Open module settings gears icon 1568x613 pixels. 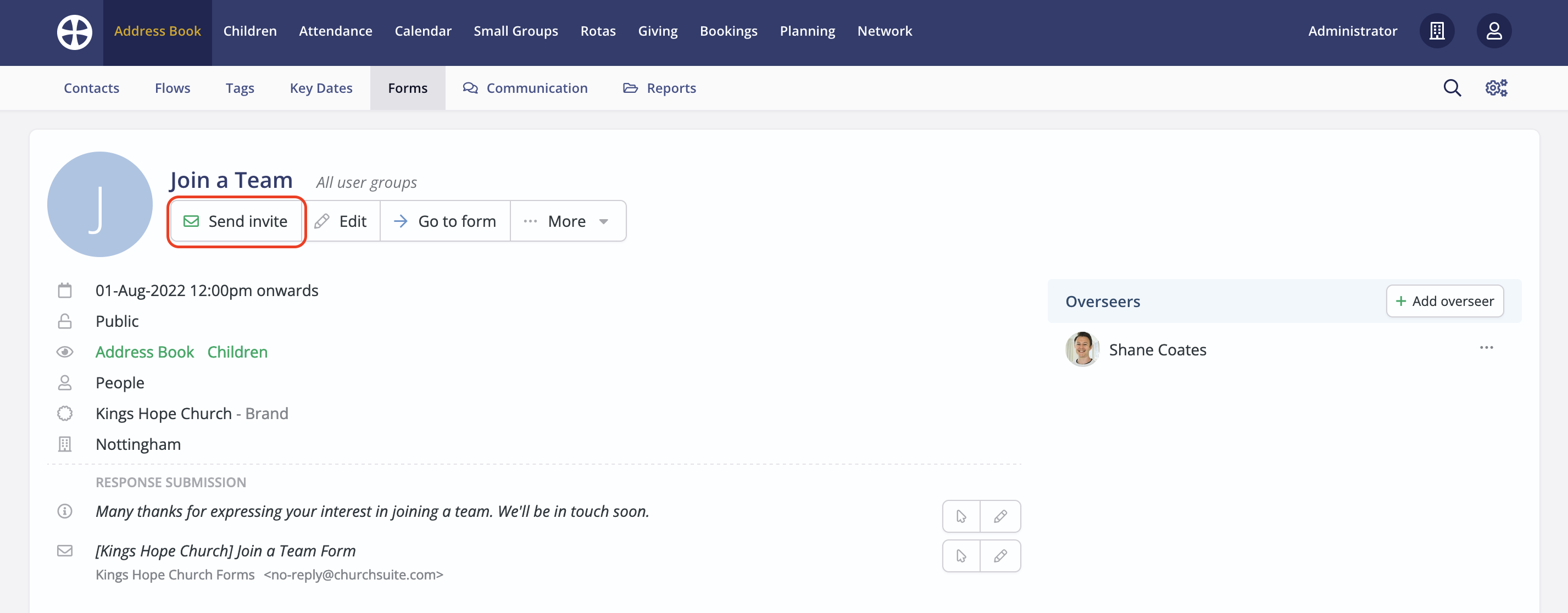pos(1496,88)
